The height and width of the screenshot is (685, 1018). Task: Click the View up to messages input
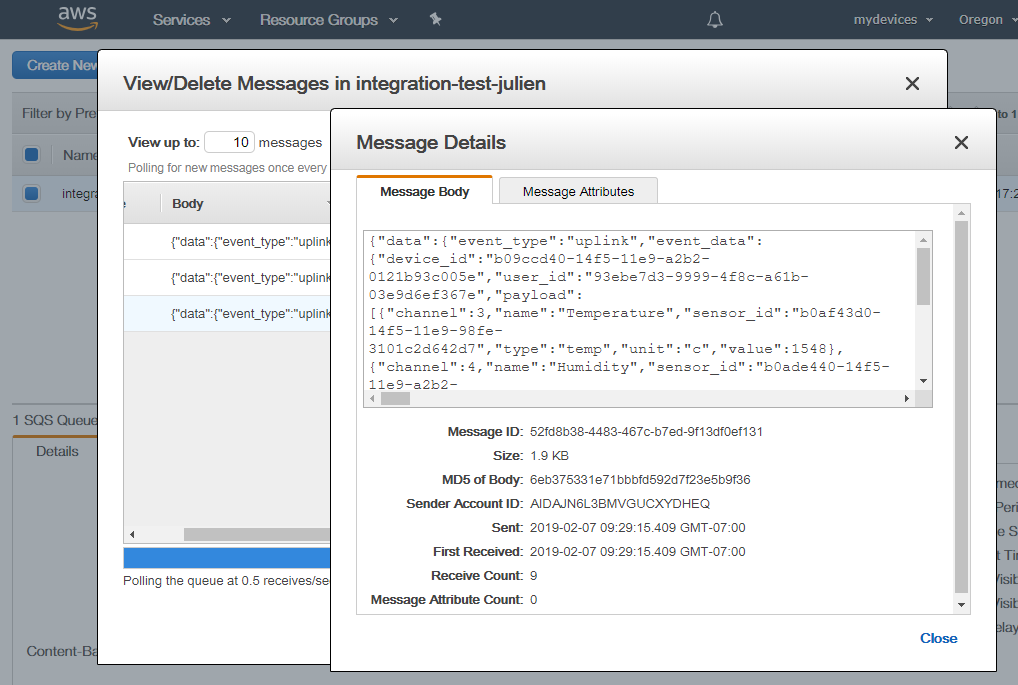click(x=229, y=143)
